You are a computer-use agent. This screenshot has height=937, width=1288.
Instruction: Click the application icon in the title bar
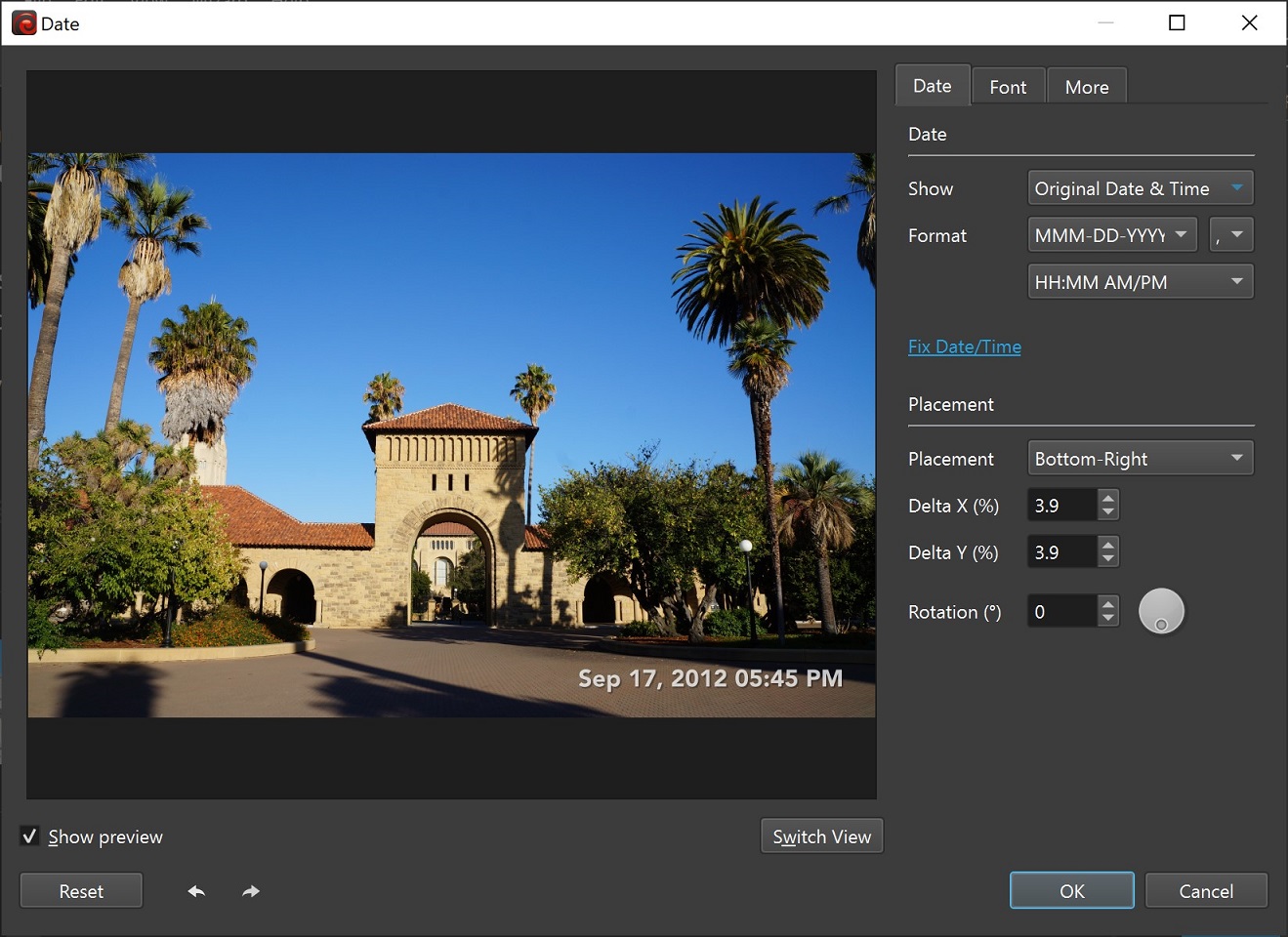click(22, 21)
